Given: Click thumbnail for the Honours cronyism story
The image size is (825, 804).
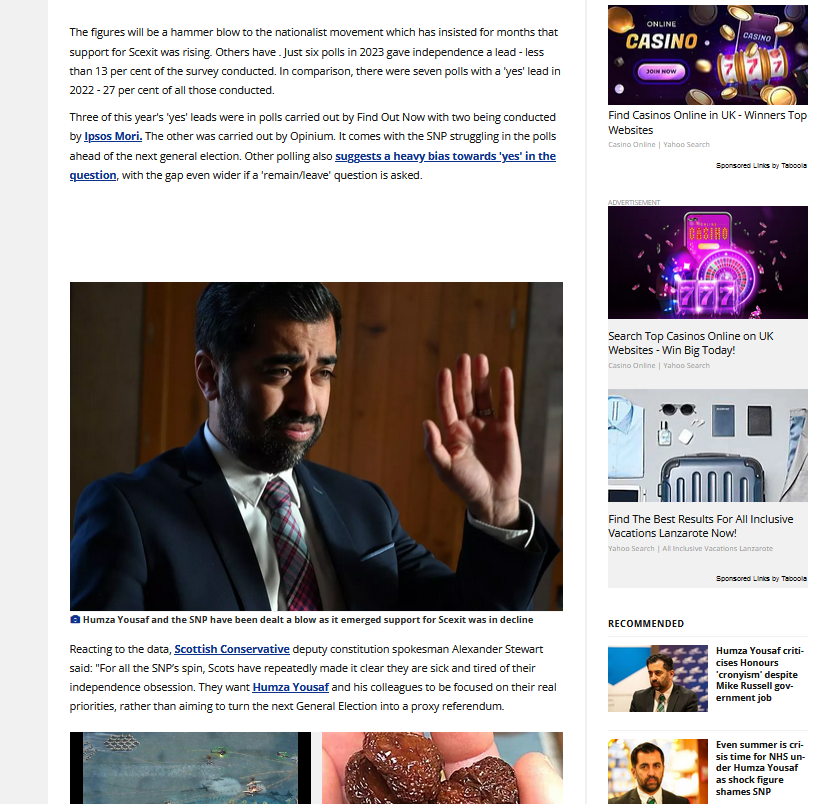Looking at the screenshot, I should click(x=658, y=679).
